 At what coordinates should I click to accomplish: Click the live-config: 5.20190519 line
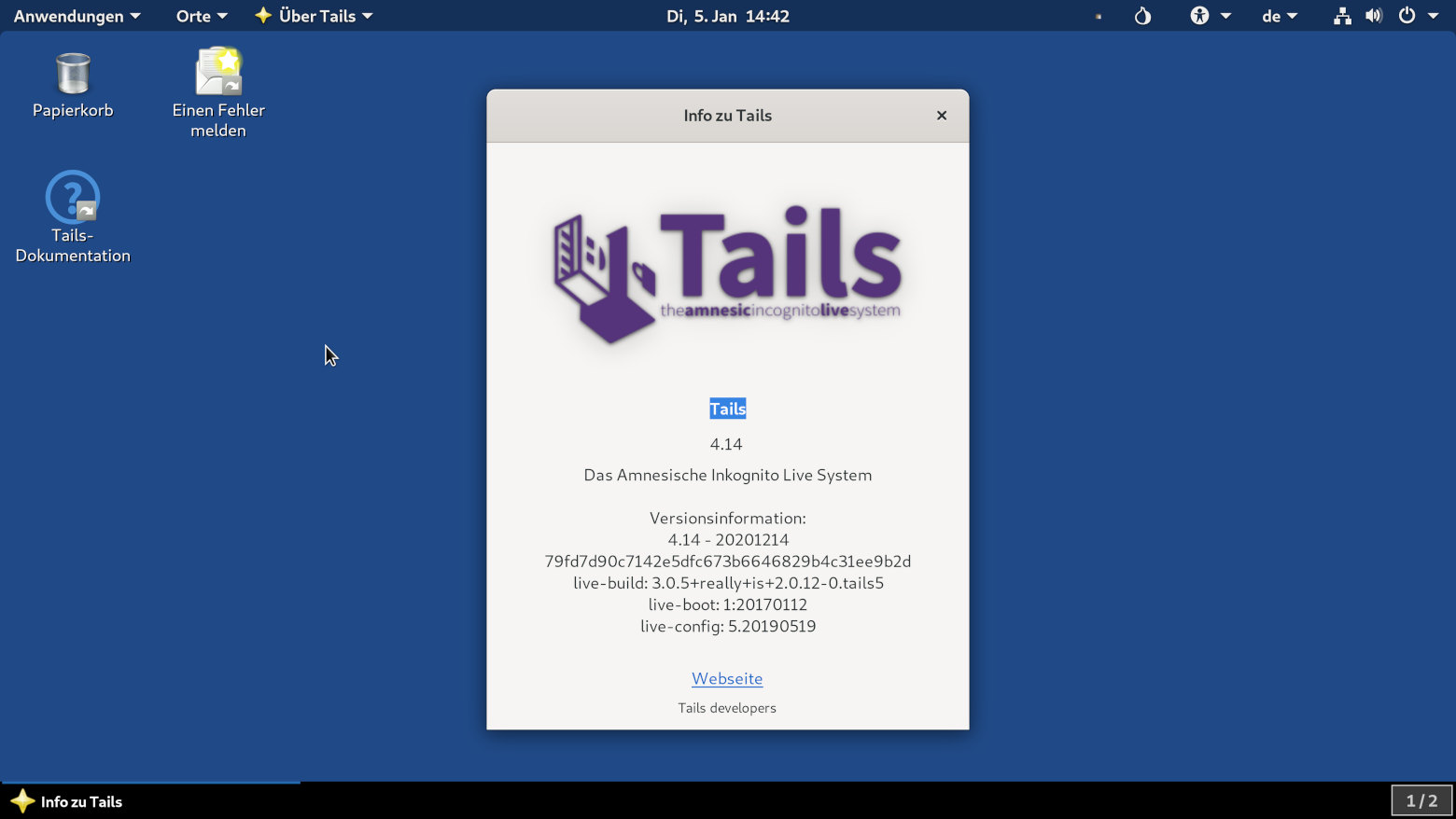pyautogui.click(x=728, y=626)
